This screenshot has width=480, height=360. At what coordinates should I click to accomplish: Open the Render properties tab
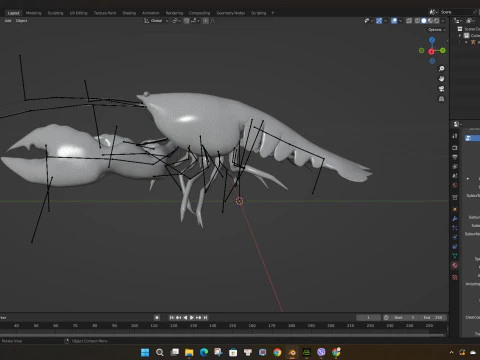[x=455, y=148]
